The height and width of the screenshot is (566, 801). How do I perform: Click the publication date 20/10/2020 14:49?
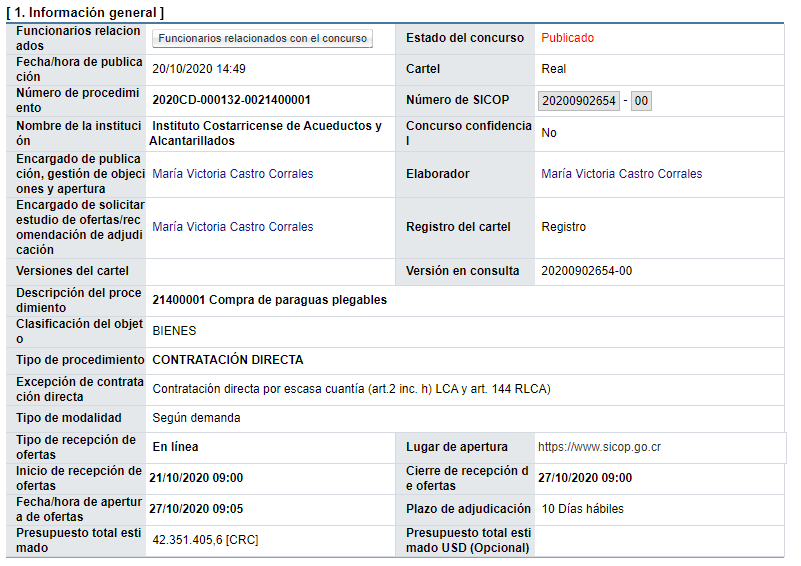198,69
